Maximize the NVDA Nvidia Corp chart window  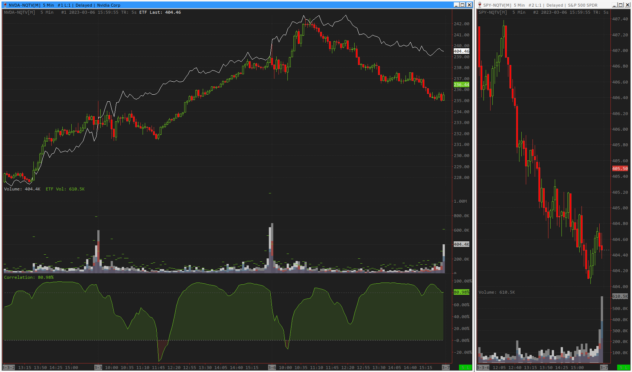point(463,5)
